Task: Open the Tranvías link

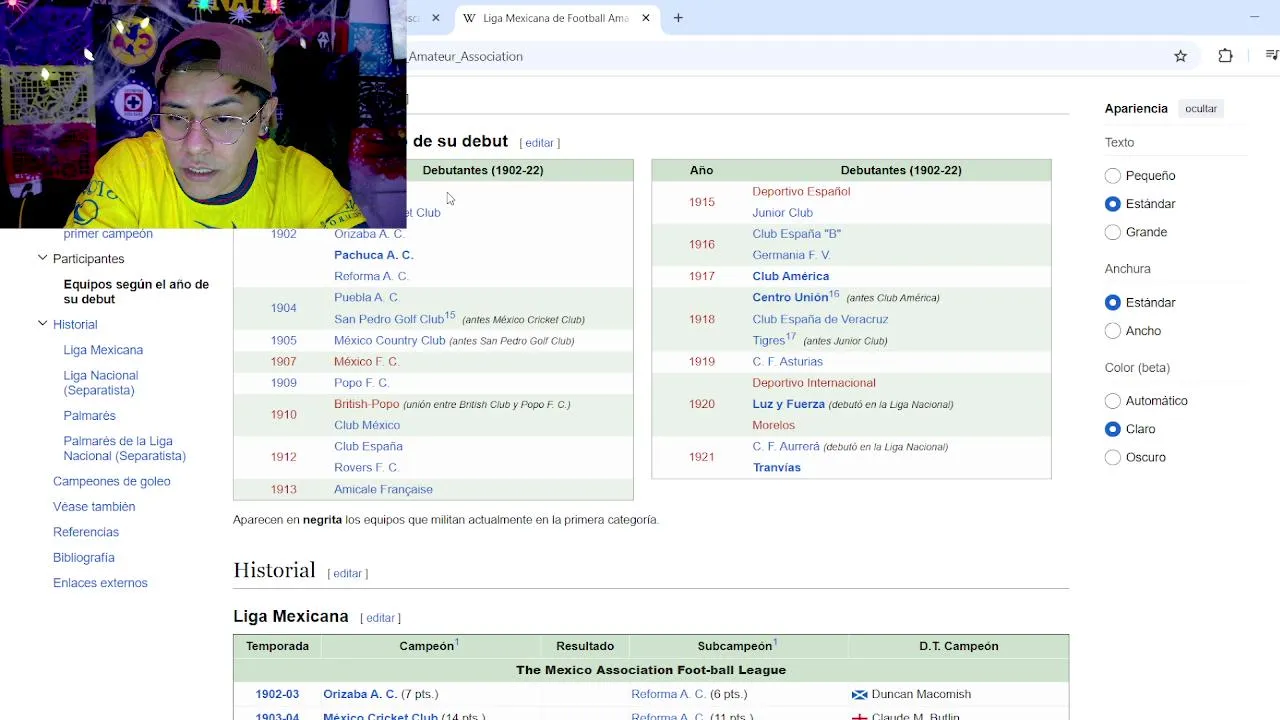Action: (x=776, y=467)
